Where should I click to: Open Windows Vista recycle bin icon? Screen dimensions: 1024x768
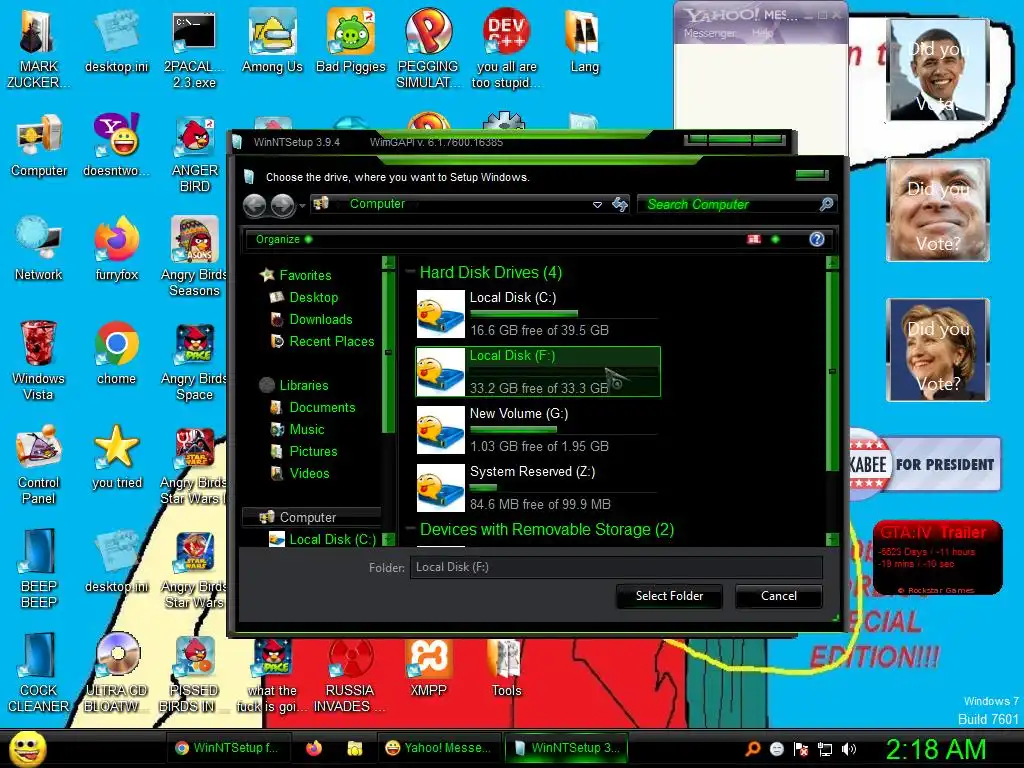38,360
